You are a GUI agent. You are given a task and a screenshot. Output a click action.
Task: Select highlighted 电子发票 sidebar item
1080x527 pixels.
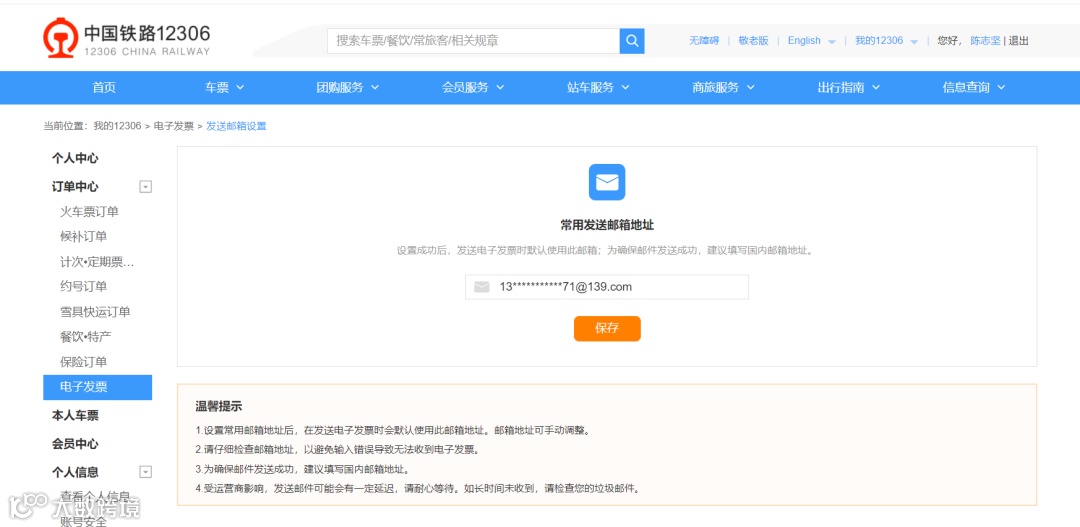click(x=97, y=387)
